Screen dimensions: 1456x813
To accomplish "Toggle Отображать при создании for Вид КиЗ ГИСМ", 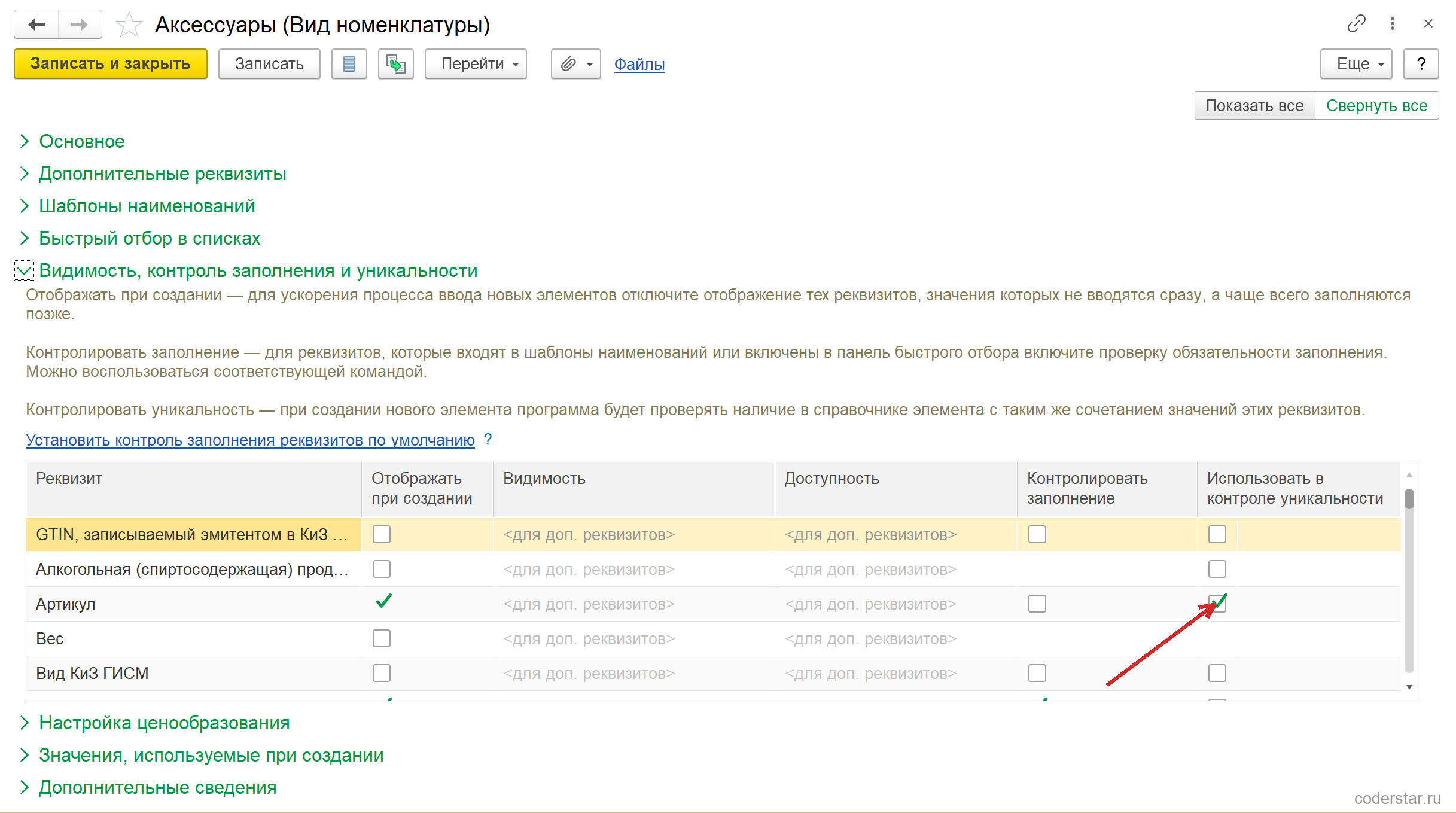I will pos(382,673).
